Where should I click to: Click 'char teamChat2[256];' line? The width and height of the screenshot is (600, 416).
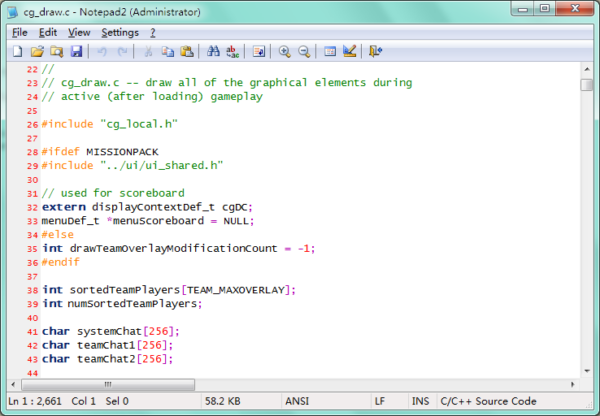click(x=107, y=359)
